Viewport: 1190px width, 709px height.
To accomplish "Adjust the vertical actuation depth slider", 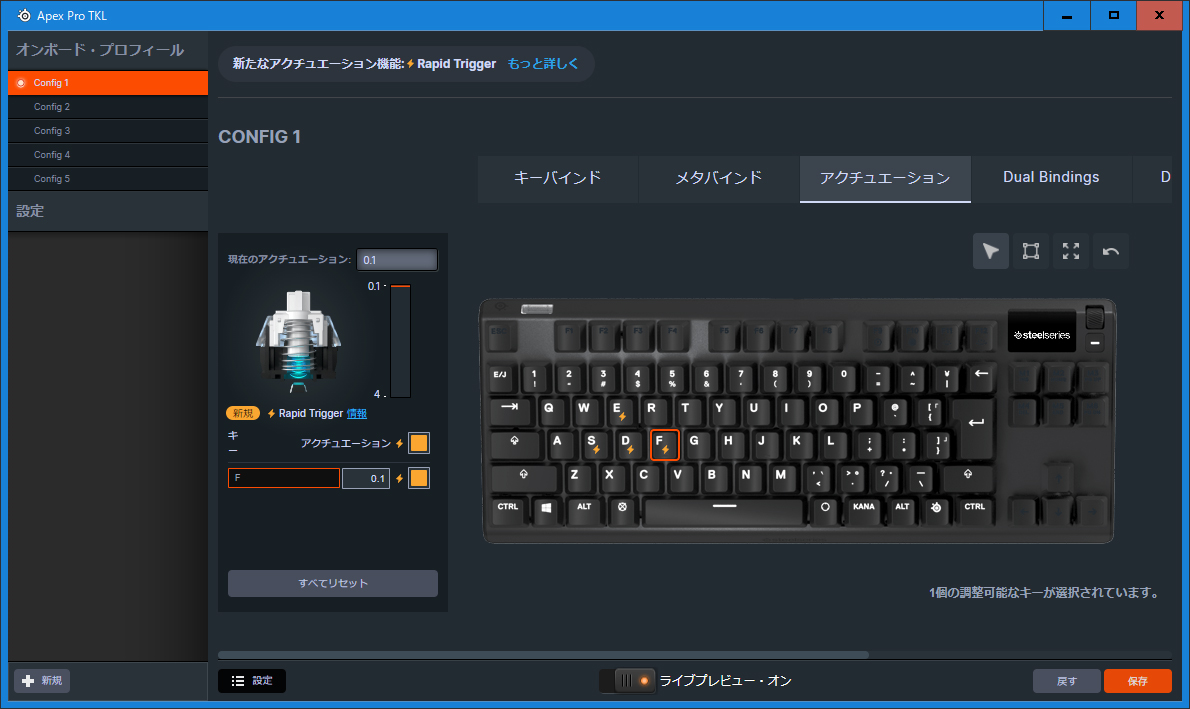I will tap(401, 341).
